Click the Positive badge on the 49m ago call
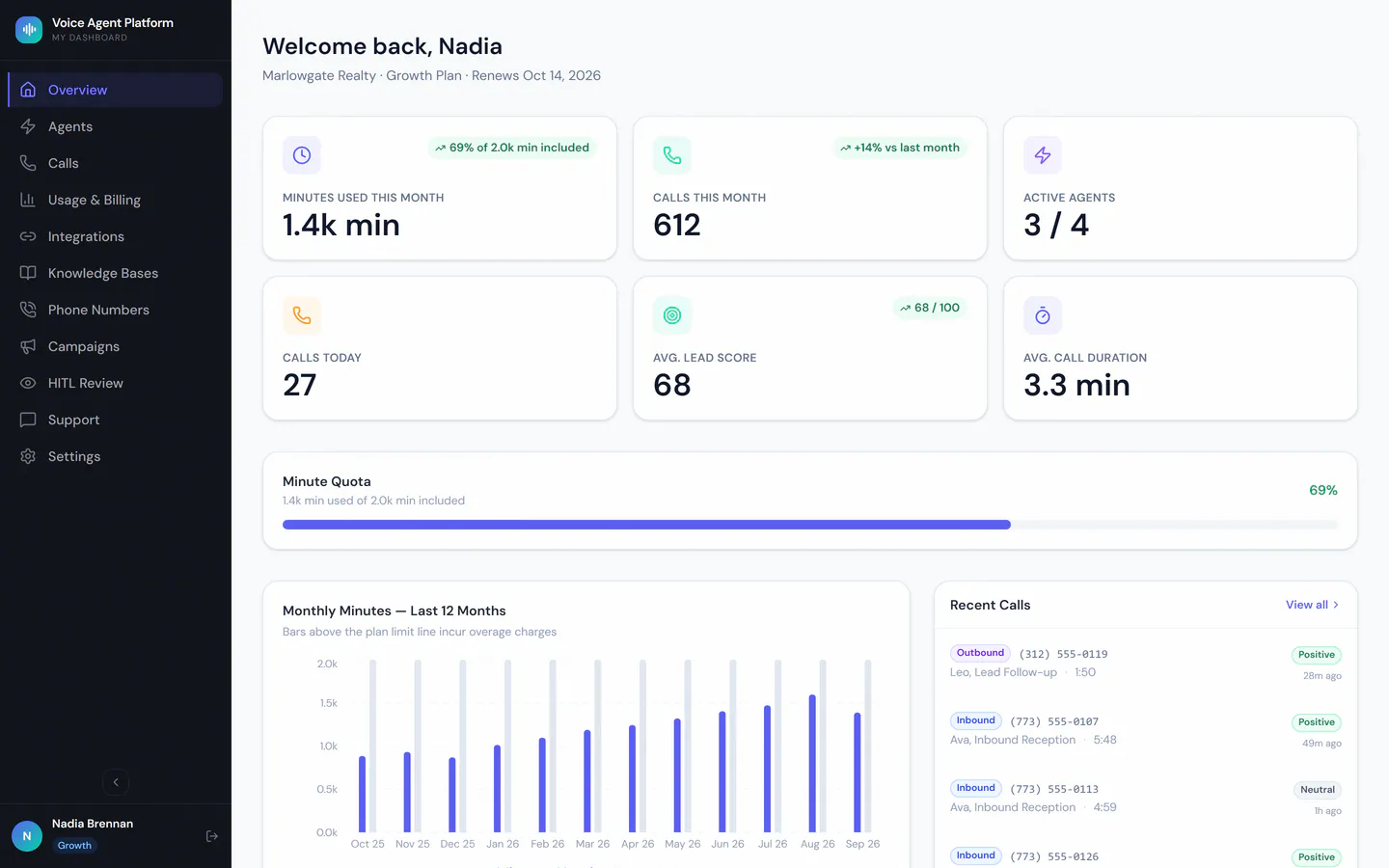This screenshot has width=1389, height=868. (1317, 722)
